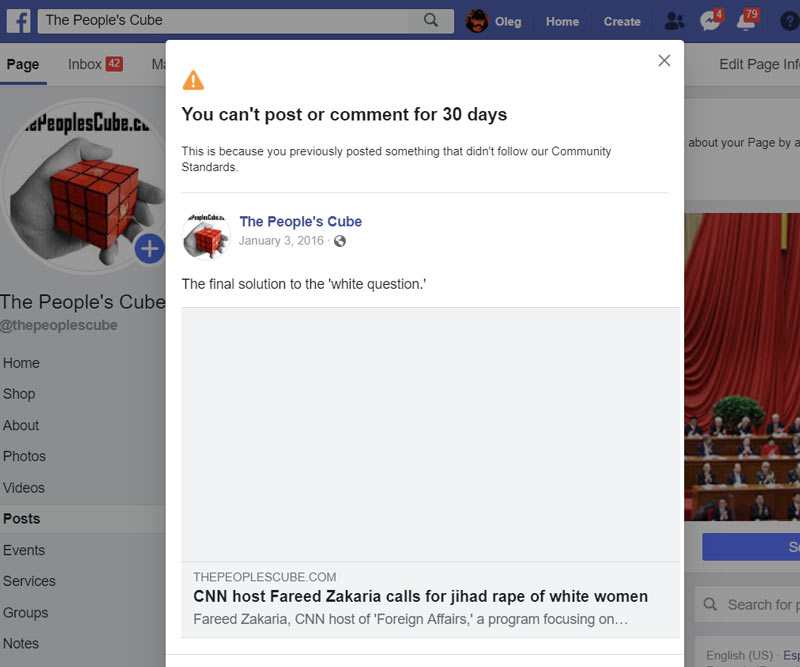The width and height of the screenshot is (800, 667).
Task: Open the Messenger icon with notifications
Action: pyautogui.click(x=710, y=21)
